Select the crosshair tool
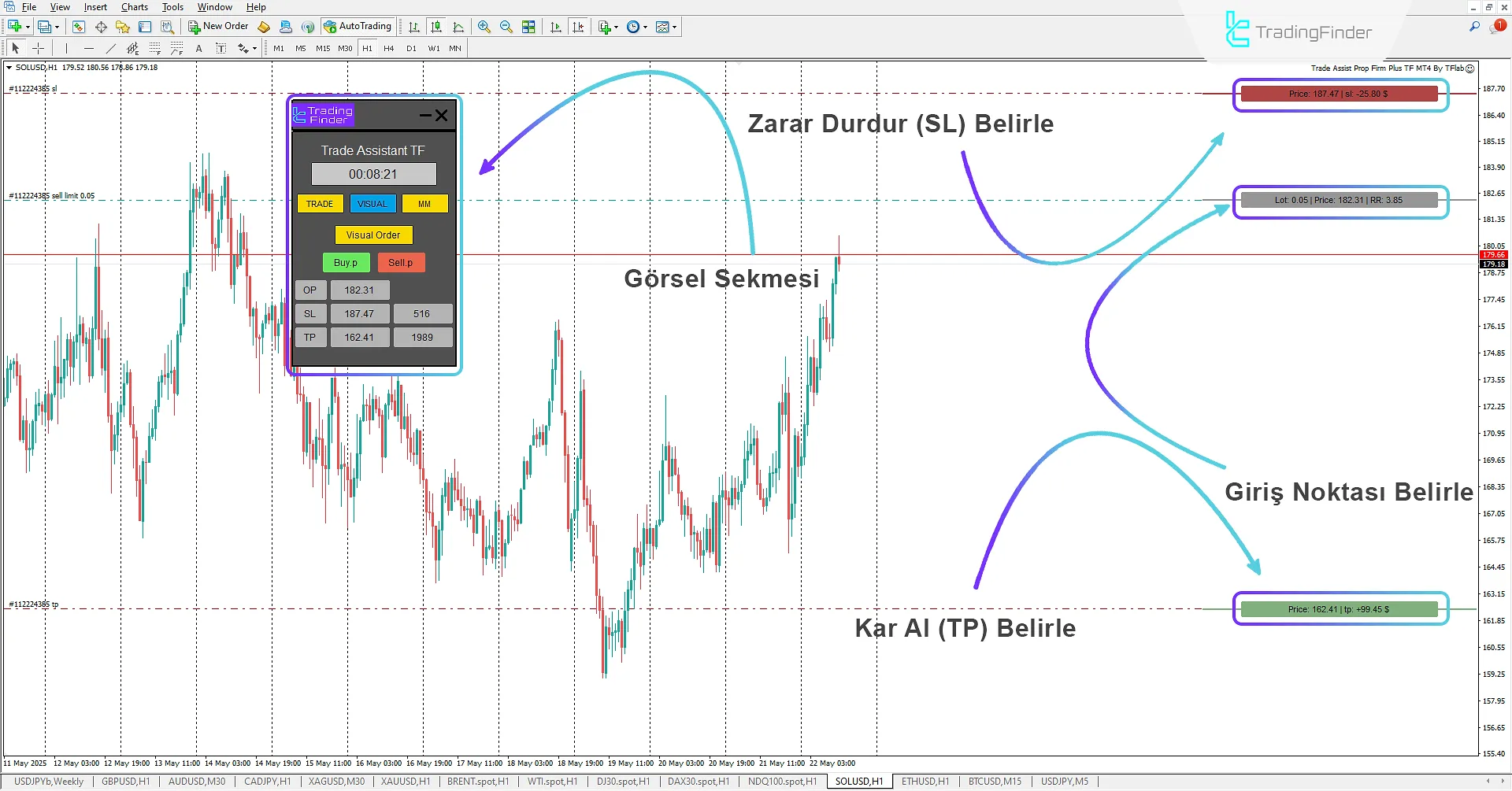 (x=38, y=48)
